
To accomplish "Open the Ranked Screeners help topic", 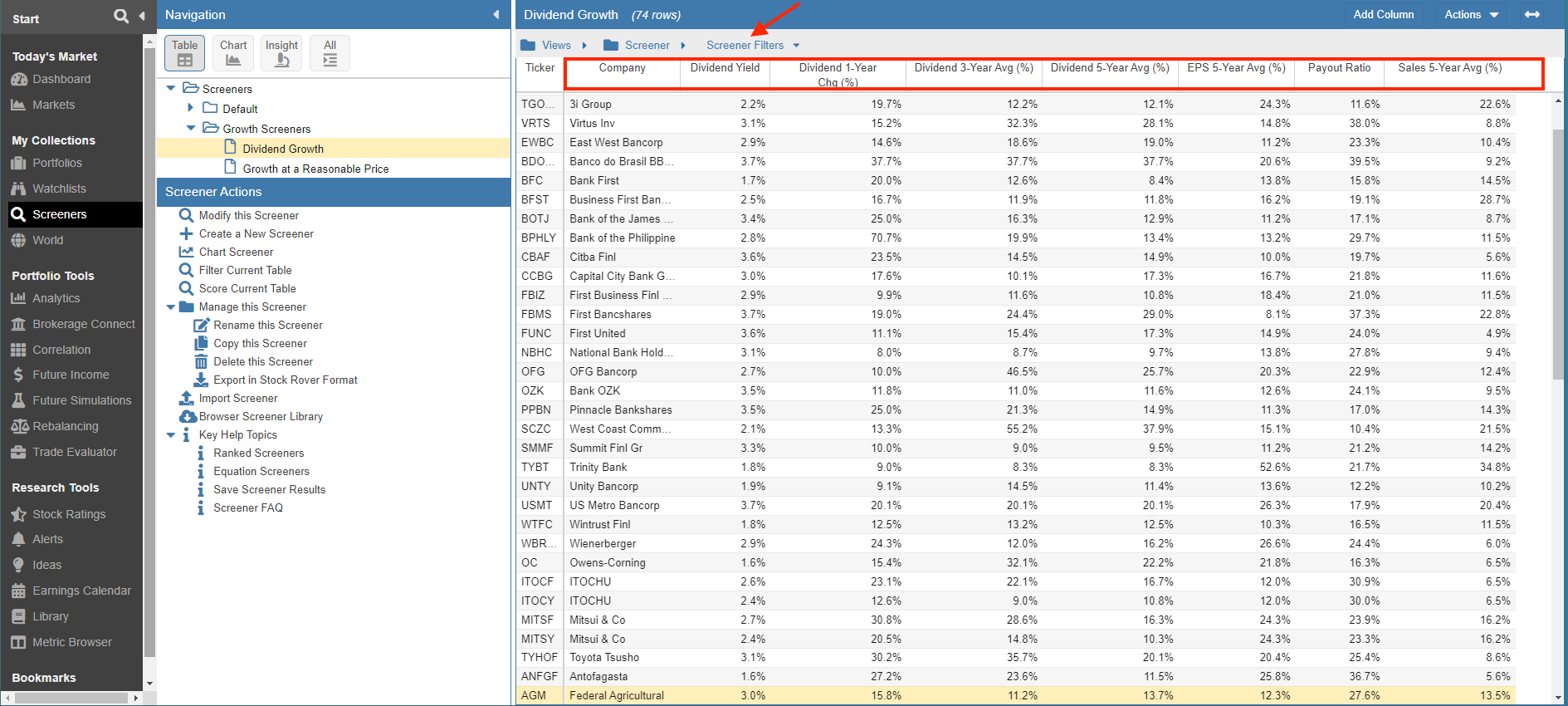I will click(258, 453).
